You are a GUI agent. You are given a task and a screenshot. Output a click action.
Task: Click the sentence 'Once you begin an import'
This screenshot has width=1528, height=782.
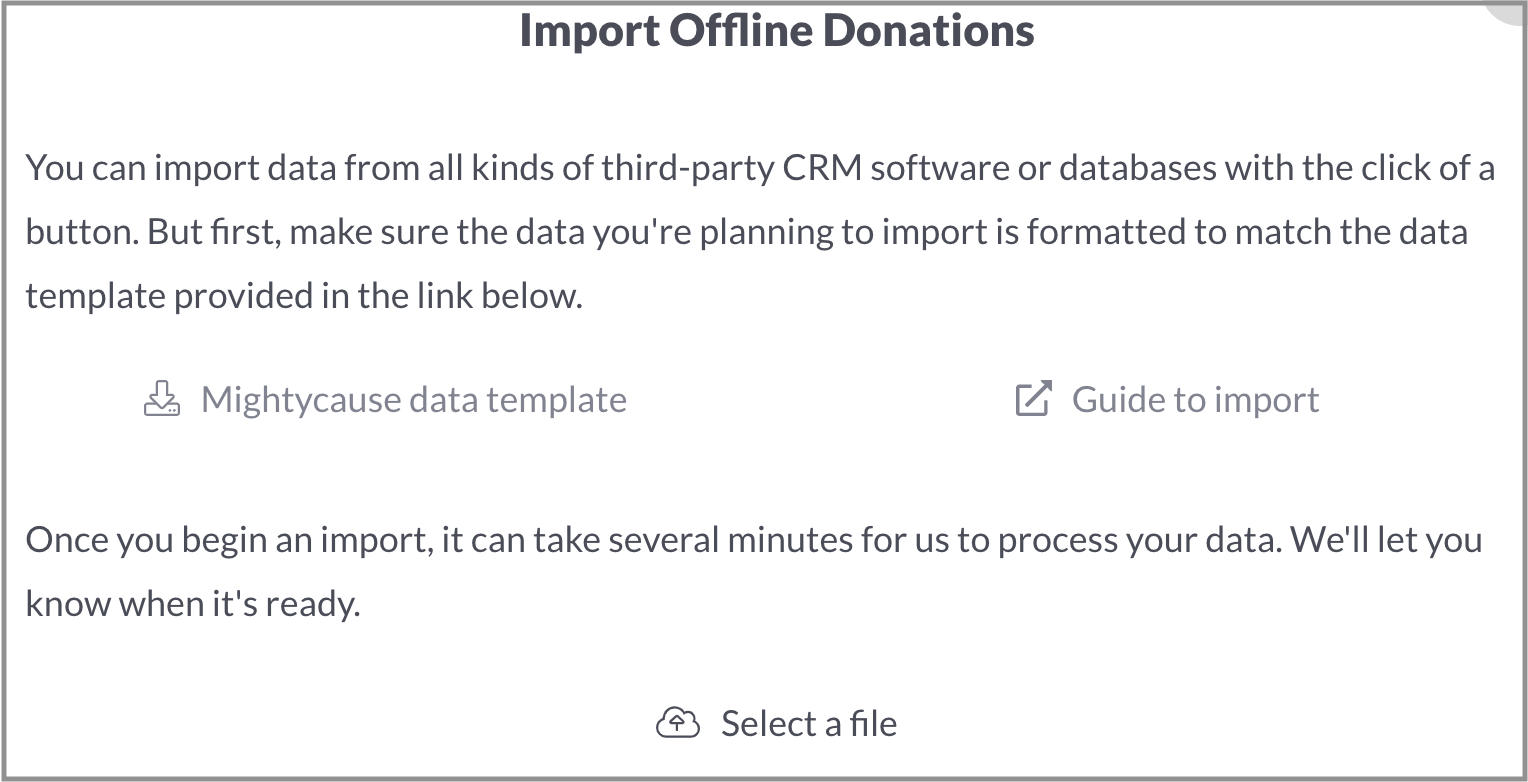click(754, 571)
